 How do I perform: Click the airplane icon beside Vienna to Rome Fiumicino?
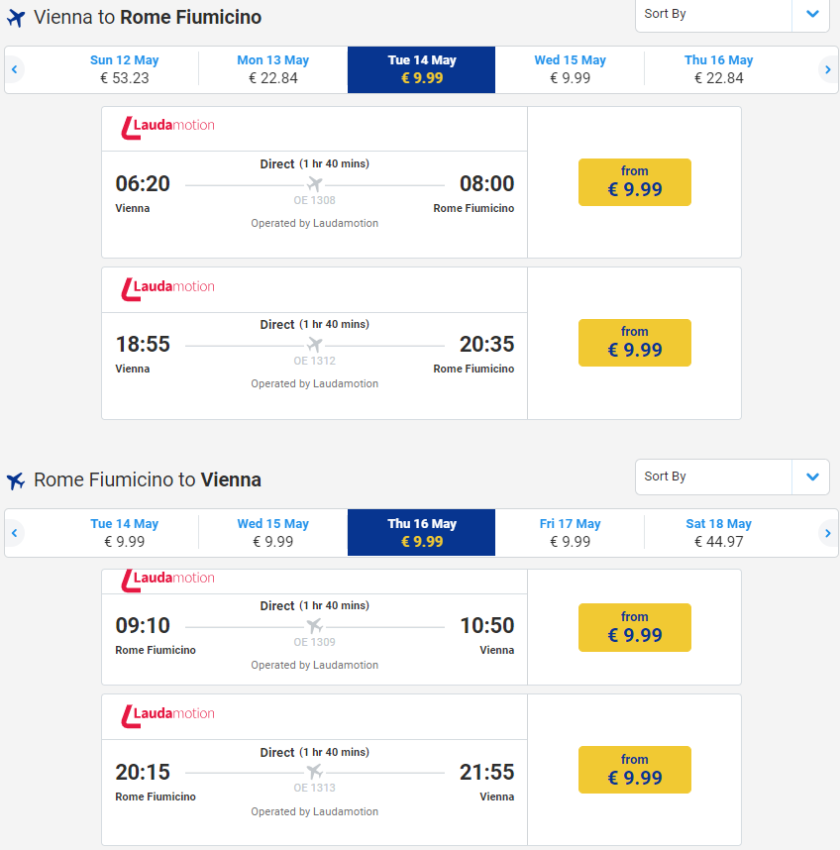click(x=15, y=18)
